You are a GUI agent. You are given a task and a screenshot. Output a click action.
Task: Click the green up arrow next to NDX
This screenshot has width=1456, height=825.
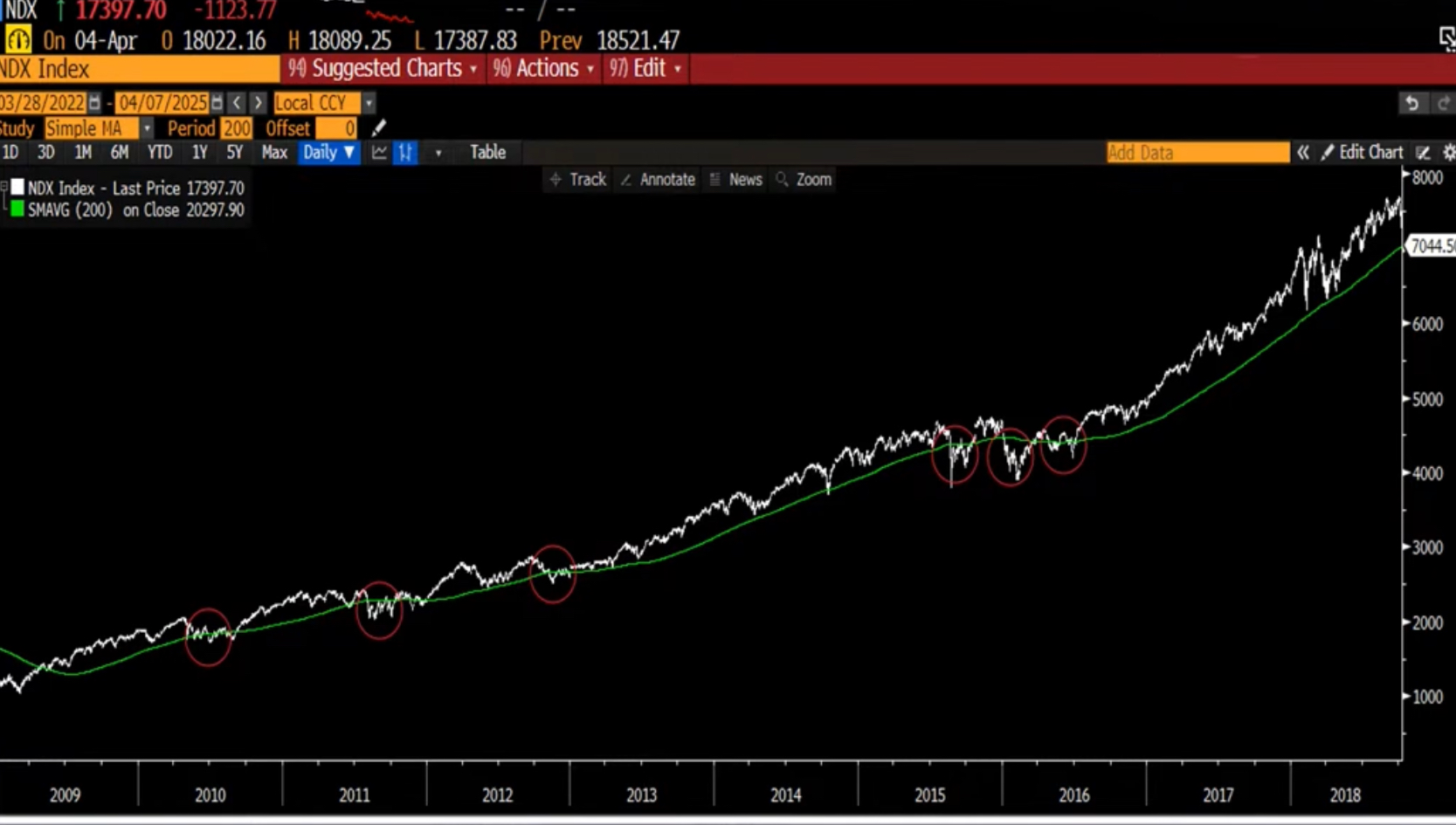tap(61, 10)
